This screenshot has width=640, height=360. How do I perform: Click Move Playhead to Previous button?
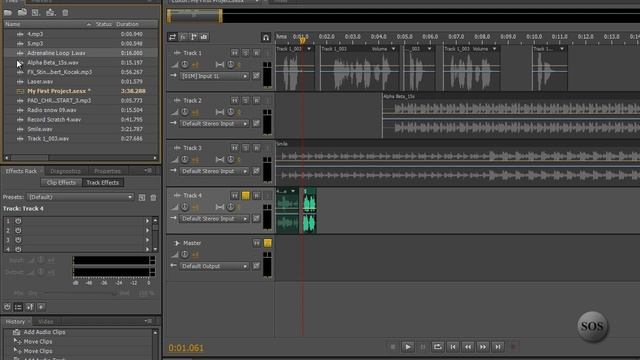click(453, 347)
